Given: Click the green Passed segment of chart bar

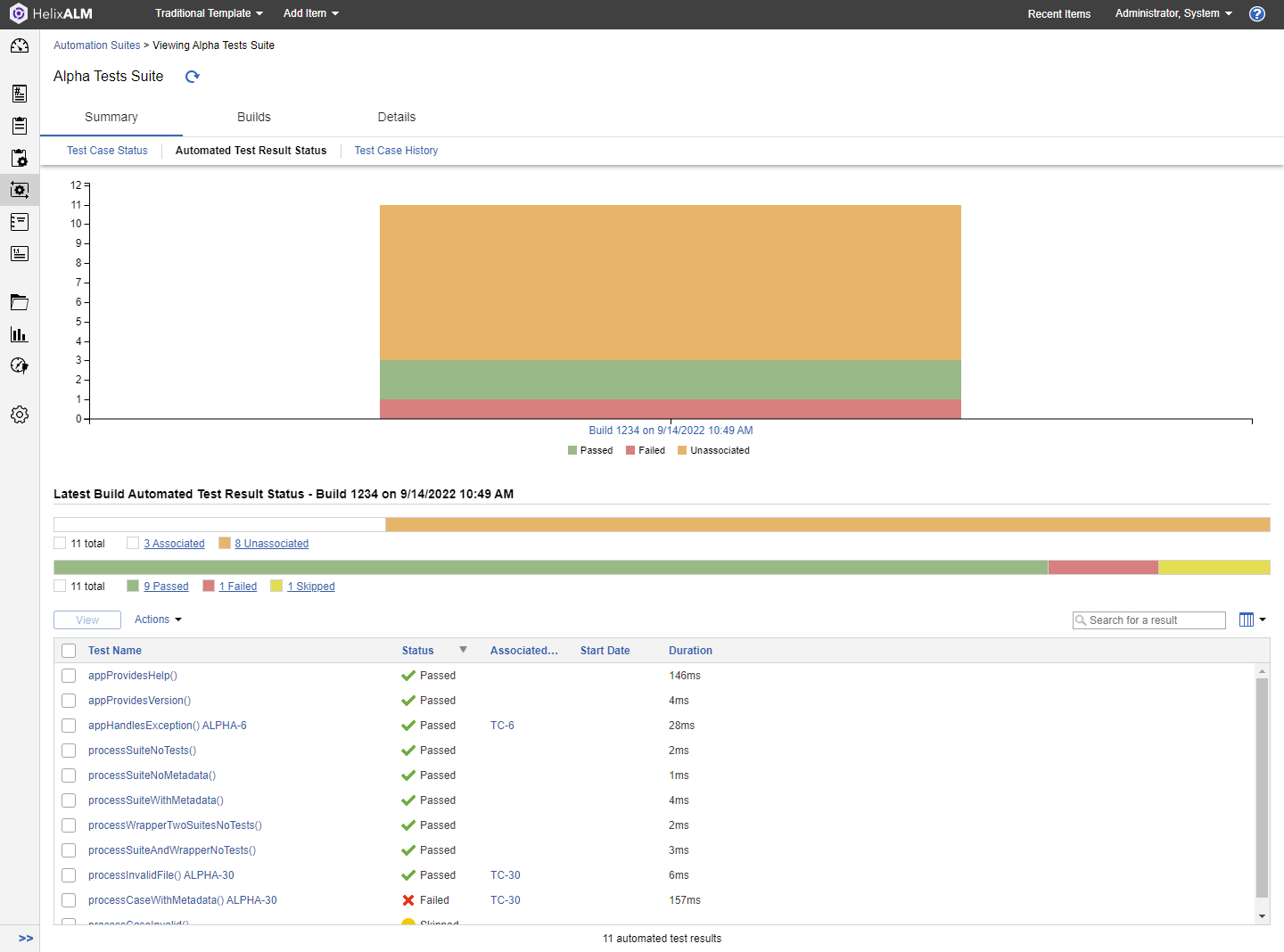Looking at the screenshot, I should click(671, 380).
